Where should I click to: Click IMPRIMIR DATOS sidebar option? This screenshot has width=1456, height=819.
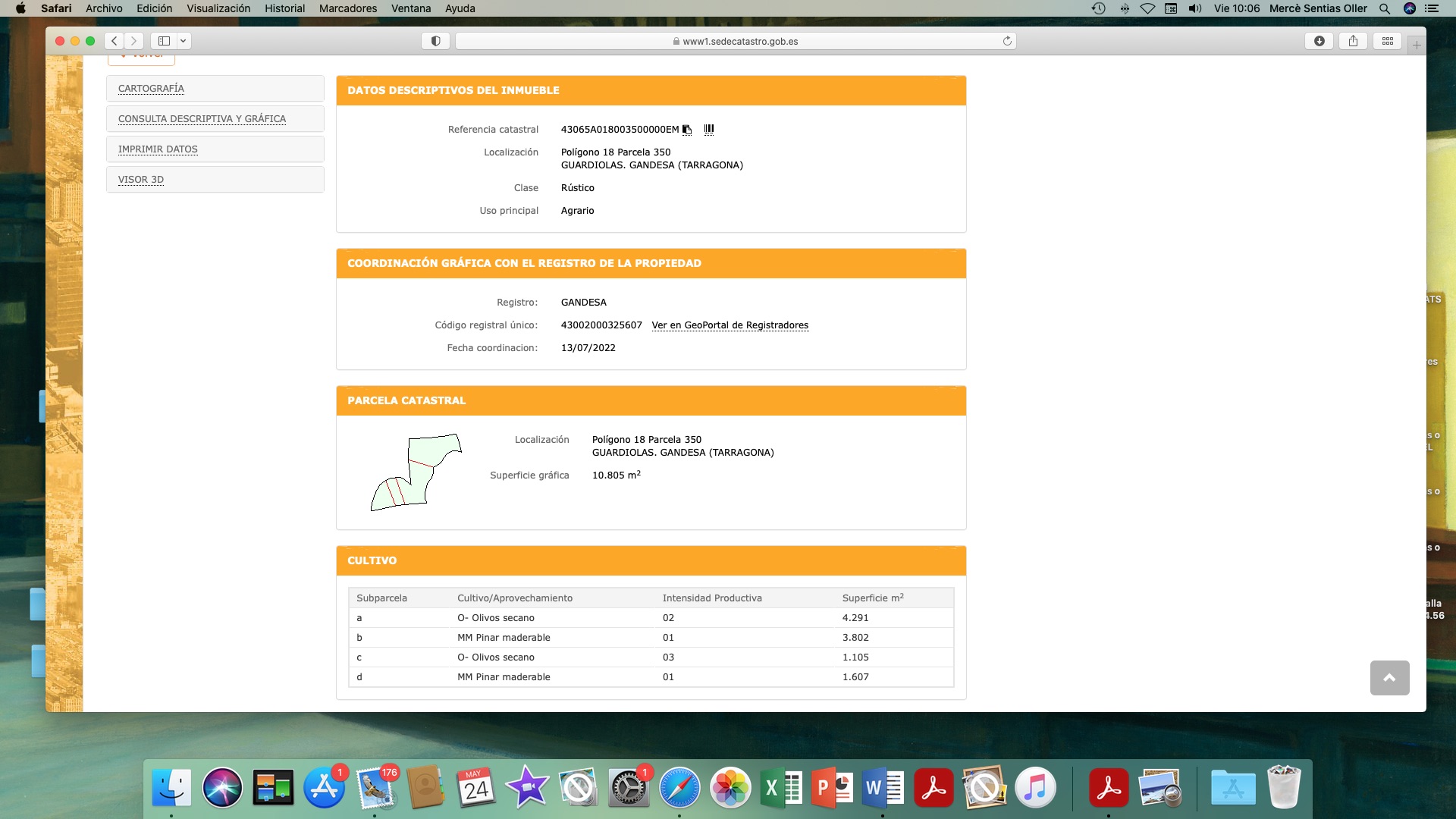tap(158, 149)
